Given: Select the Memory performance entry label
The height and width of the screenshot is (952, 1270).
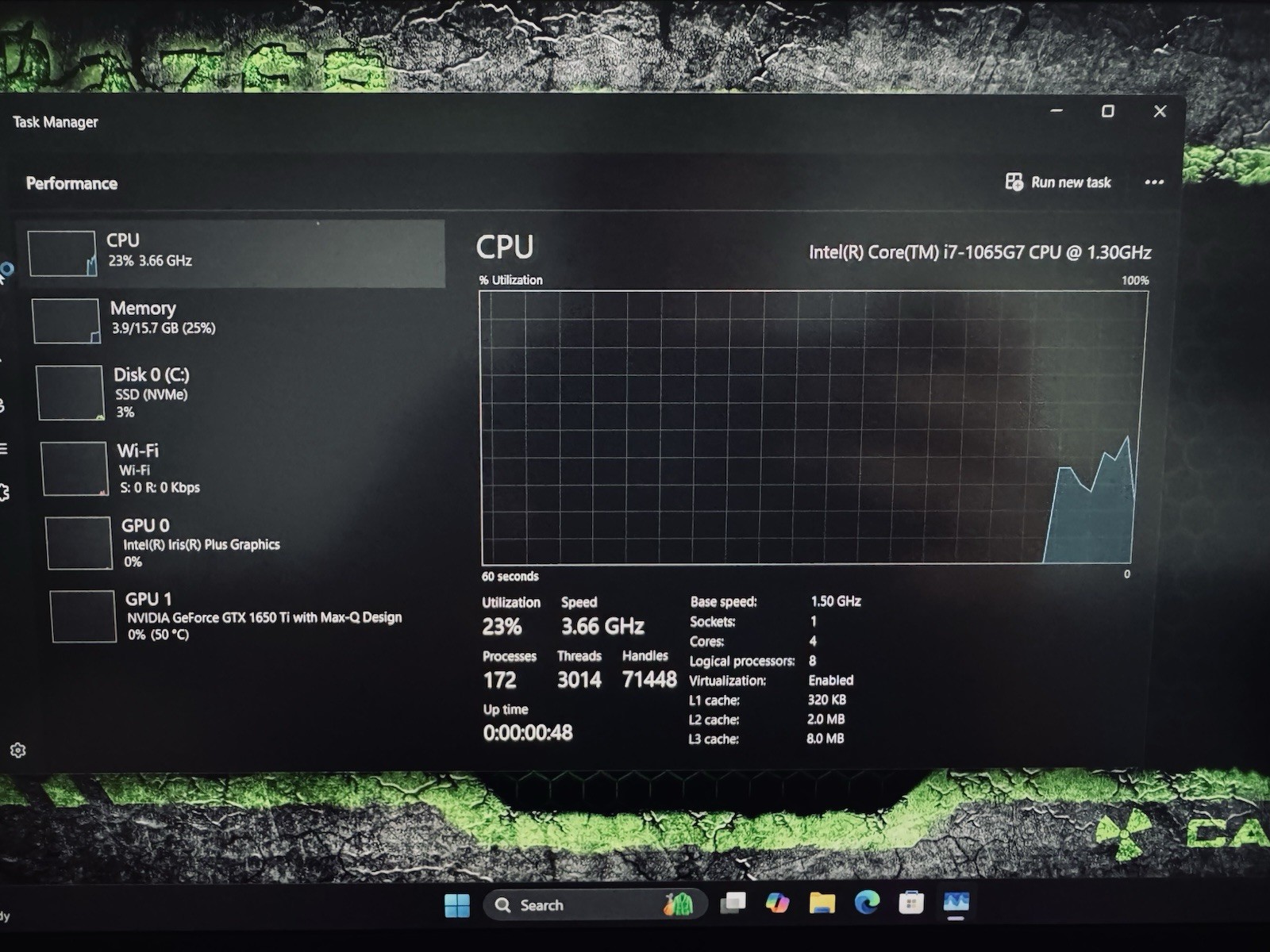Looking at the screenshot, I should point(143,308).
